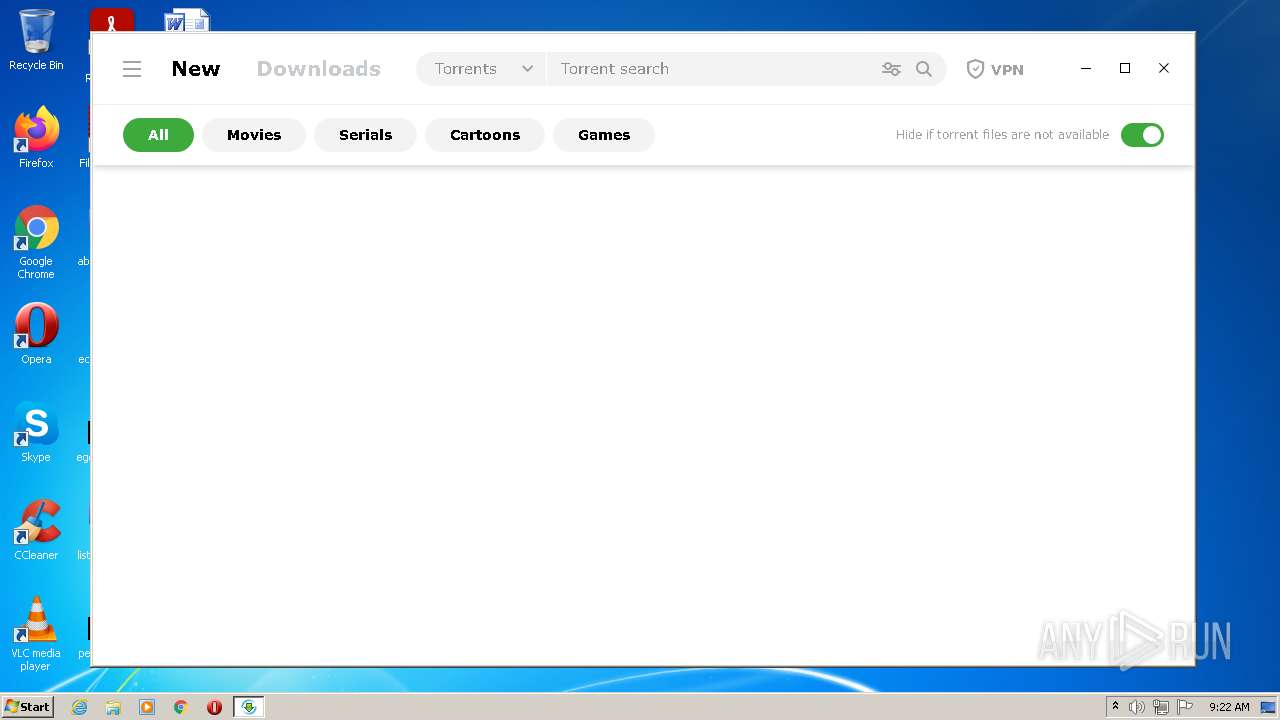Image resolution: width=1280 pixels, height=720 pixels.
Task: Open volume control in tray
Action: [x=1137, y=707]
